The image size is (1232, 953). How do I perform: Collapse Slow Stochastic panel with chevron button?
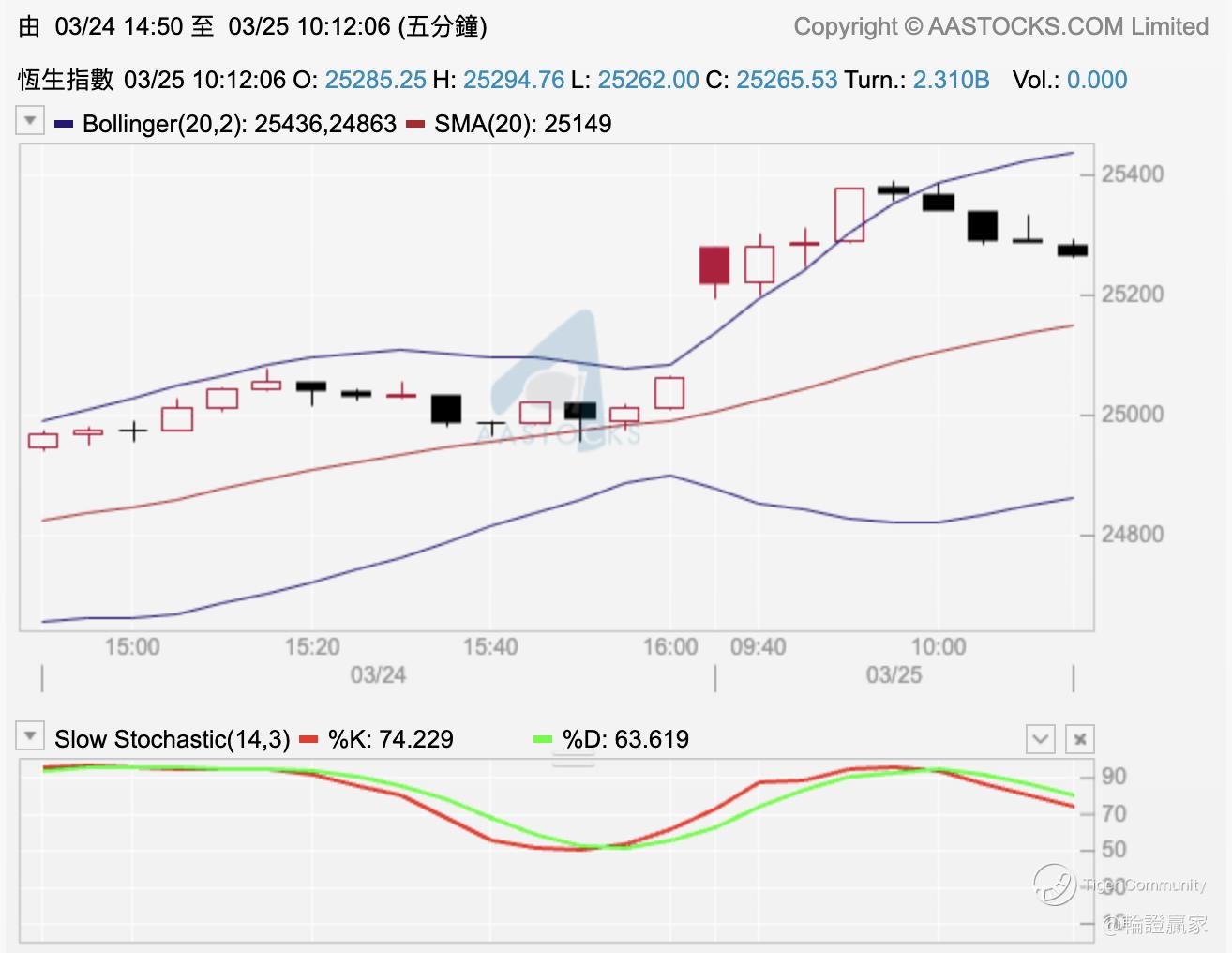pyautogui.click(x=1041, y=739)
